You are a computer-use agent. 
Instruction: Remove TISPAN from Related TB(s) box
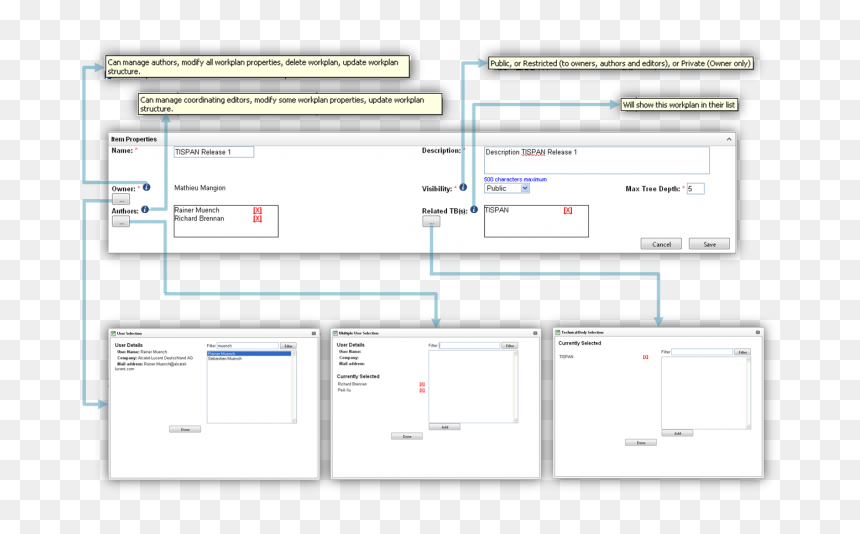[568, 211]
